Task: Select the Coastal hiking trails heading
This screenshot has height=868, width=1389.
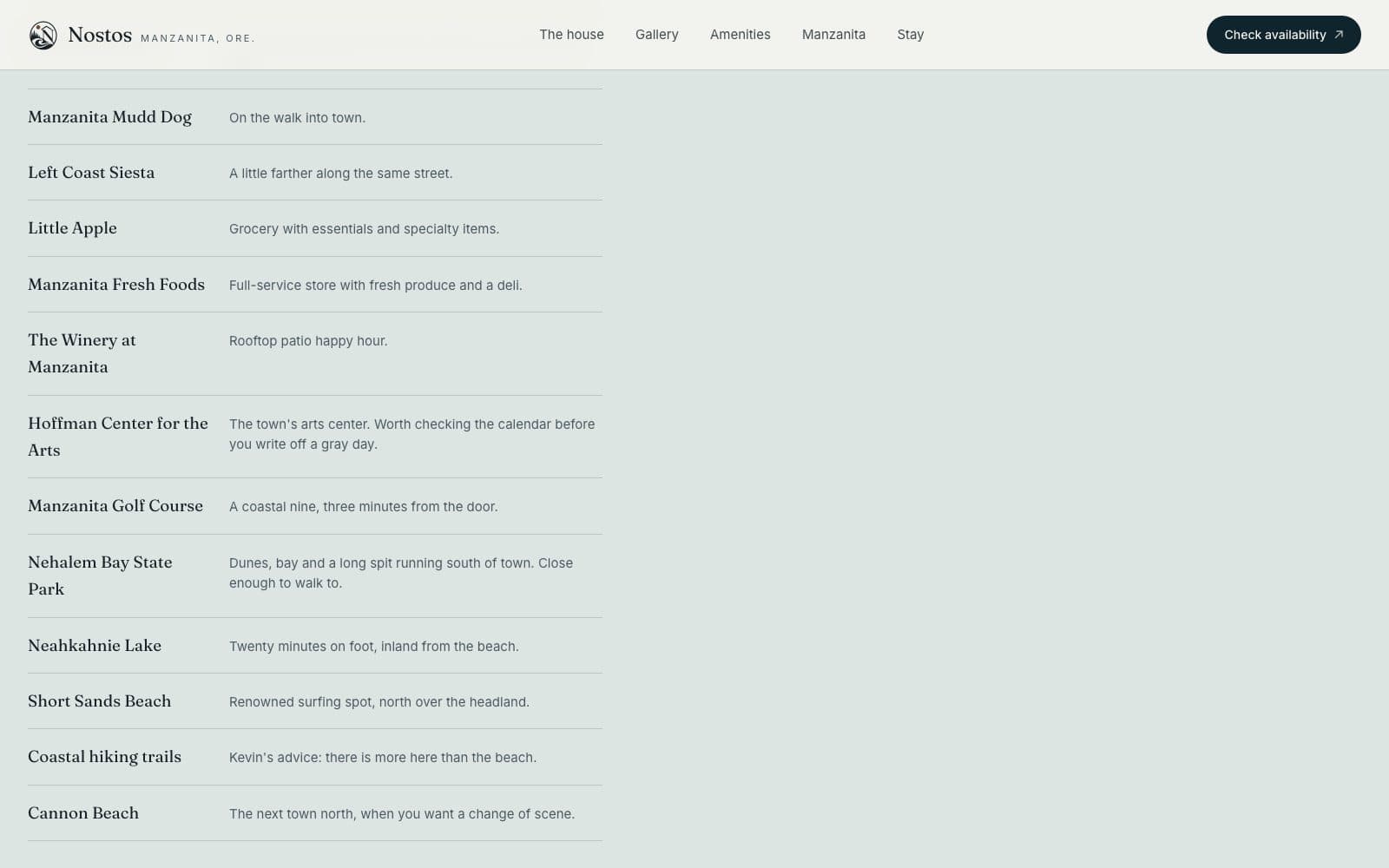Action: (x=104, y=757)
